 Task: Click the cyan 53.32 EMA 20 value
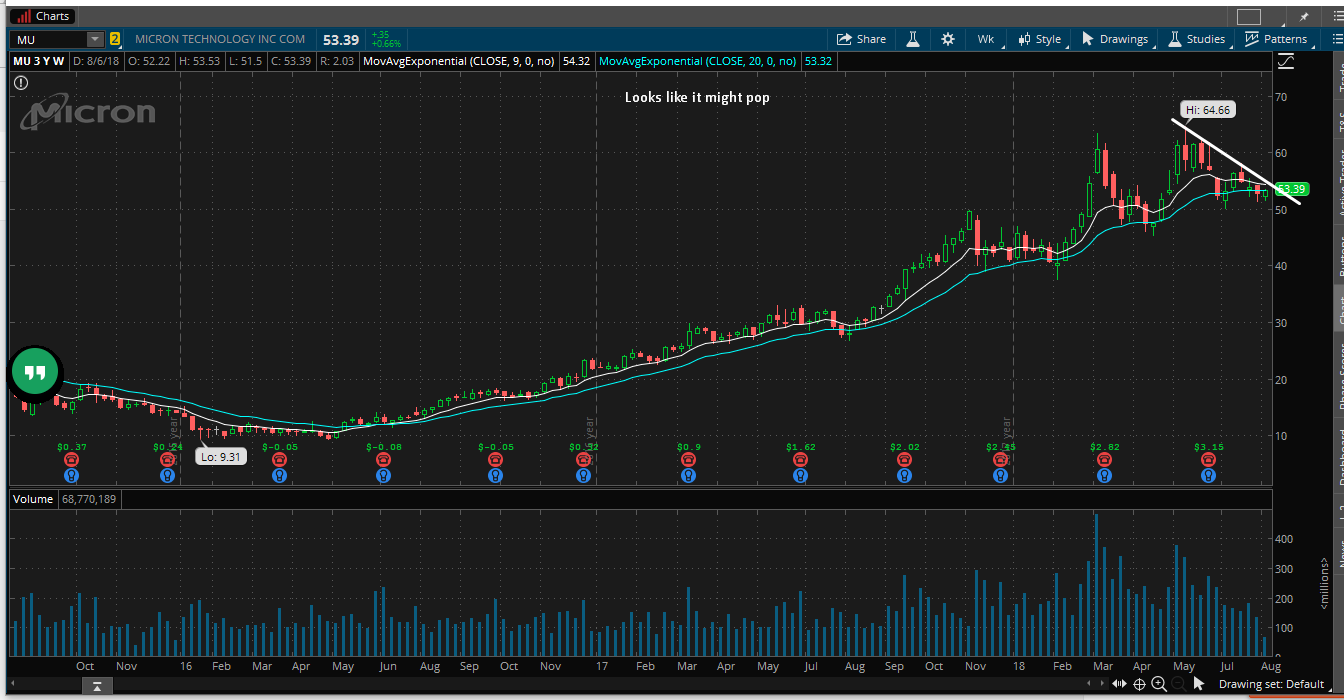click(818, 61)
